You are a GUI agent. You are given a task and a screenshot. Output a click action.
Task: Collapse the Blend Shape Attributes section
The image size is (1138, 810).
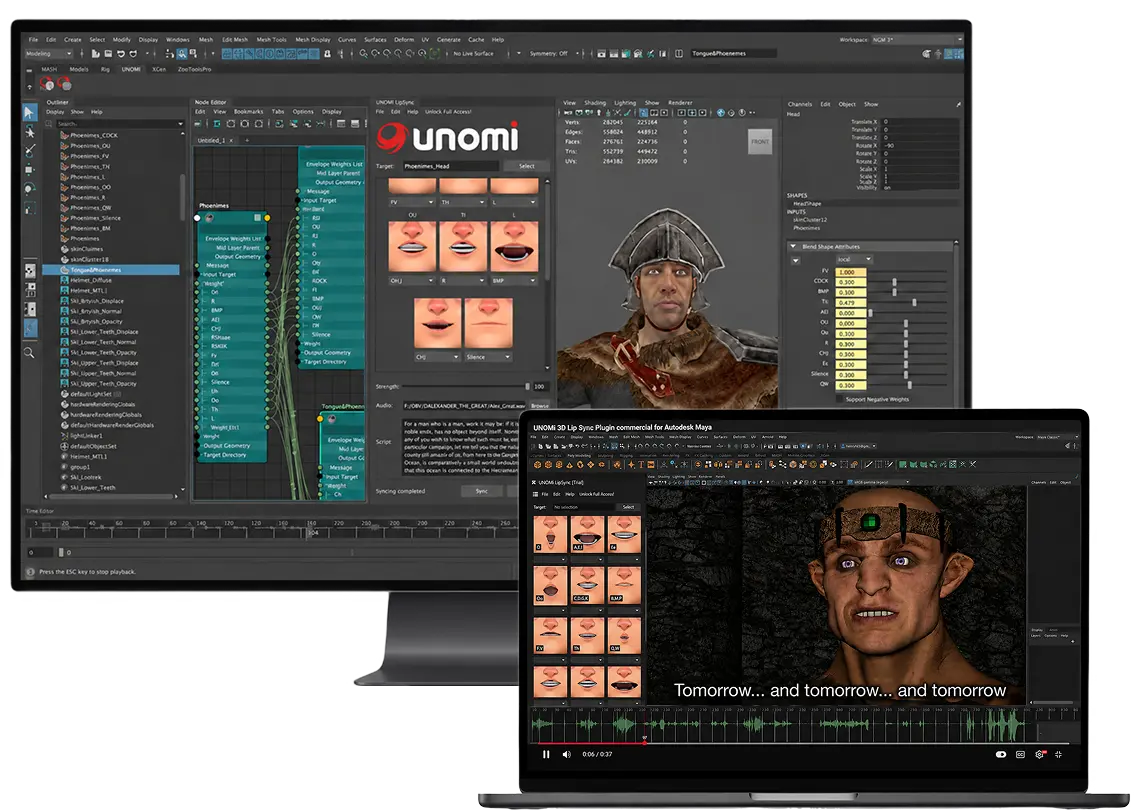793,247
